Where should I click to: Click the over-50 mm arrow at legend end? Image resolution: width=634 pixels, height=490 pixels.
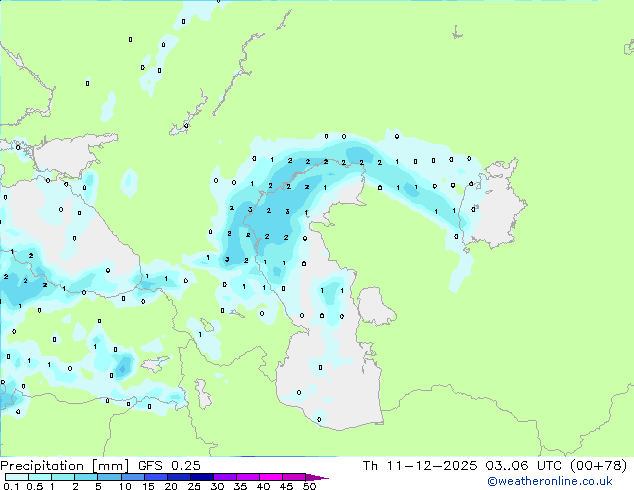317,478
